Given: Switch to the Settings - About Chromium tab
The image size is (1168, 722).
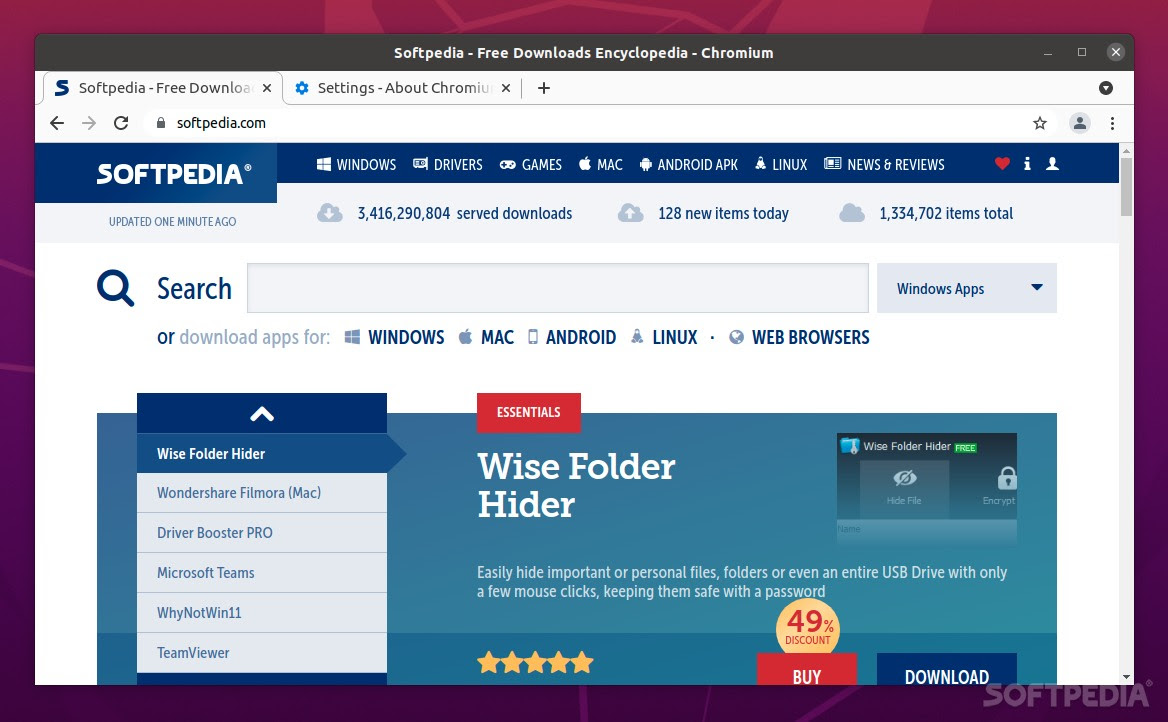Looking at the screenshot, I should [402, 88].
